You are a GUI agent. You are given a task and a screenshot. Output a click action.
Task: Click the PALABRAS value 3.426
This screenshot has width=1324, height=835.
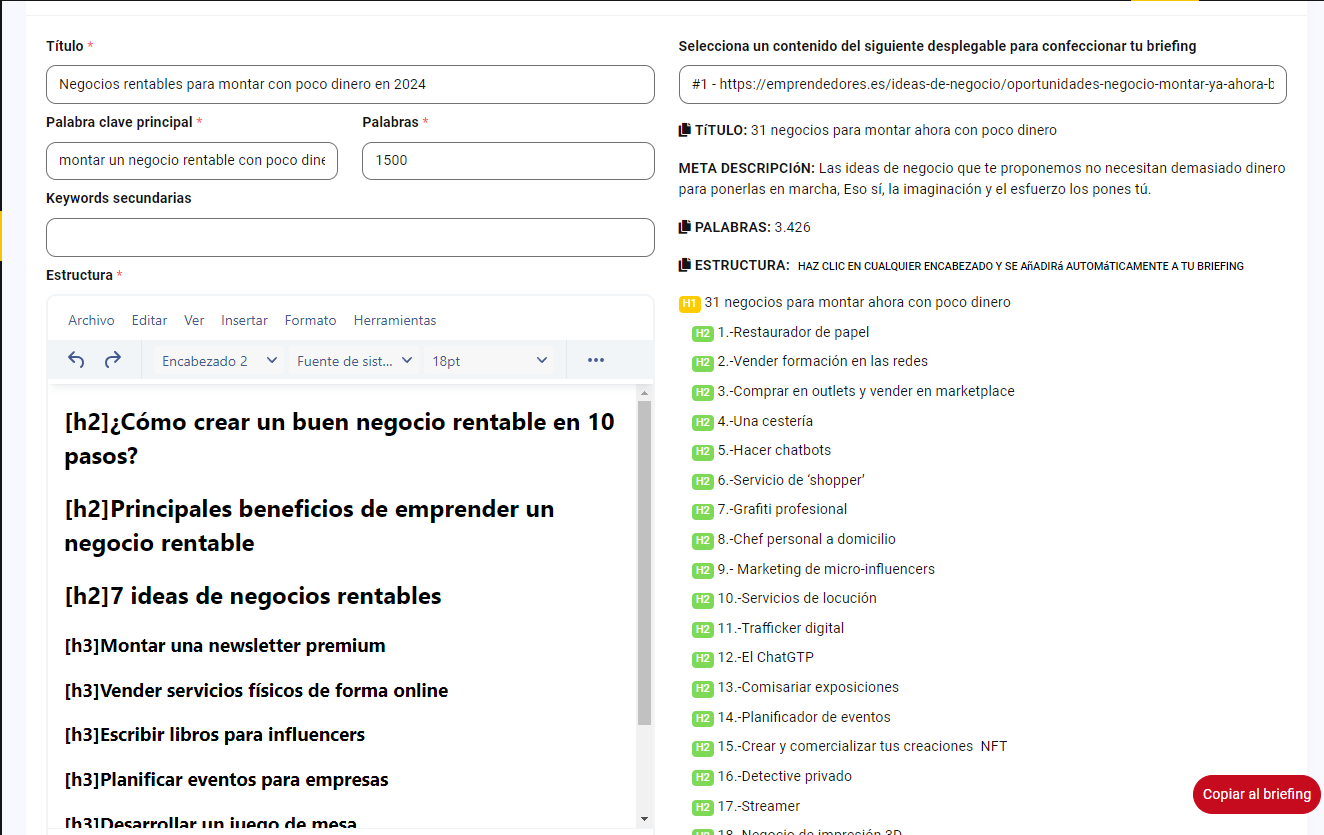[793, 227]
